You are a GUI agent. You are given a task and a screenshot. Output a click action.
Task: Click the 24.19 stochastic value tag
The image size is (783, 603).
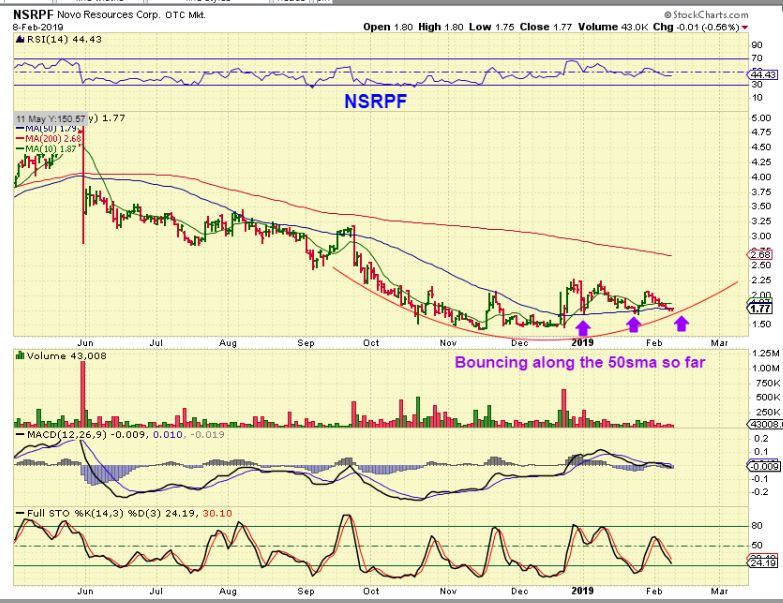point(763,563)
